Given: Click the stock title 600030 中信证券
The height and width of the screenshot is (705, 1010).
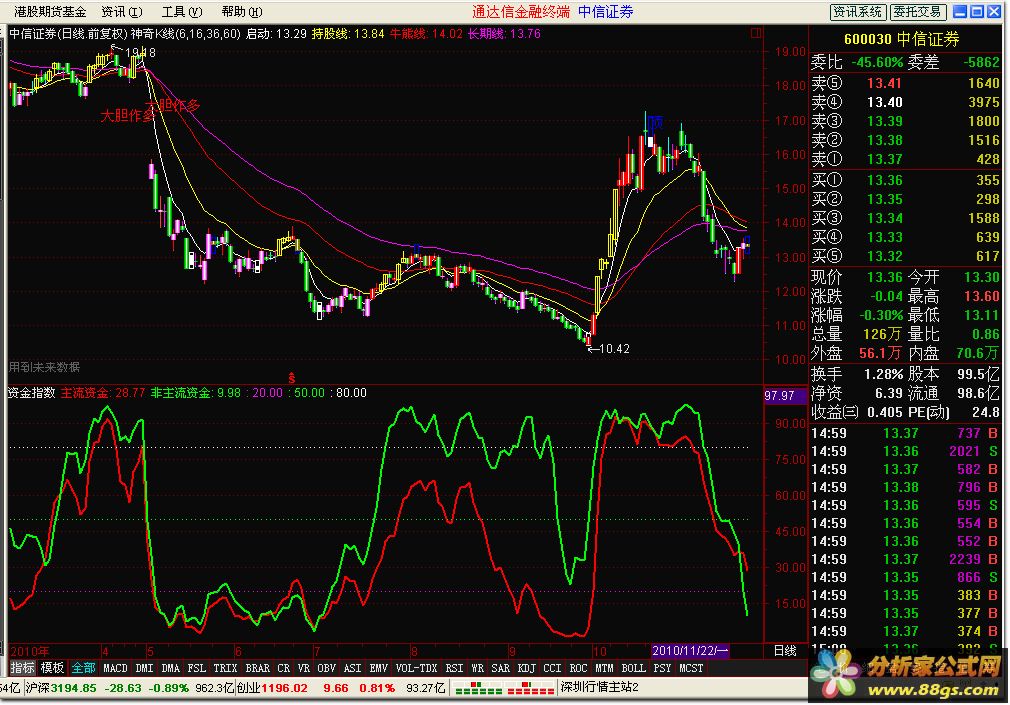Looking at the screenshot, I should [901, 39].
